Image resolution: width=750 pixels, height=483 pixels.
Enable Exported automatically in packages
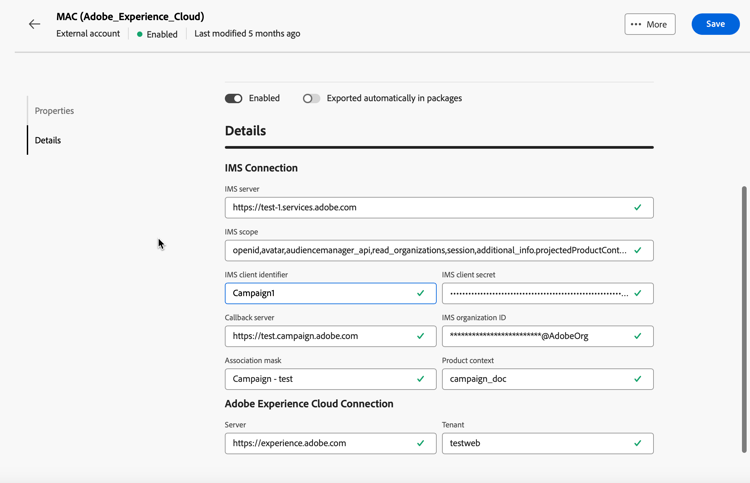coord(312,98)
